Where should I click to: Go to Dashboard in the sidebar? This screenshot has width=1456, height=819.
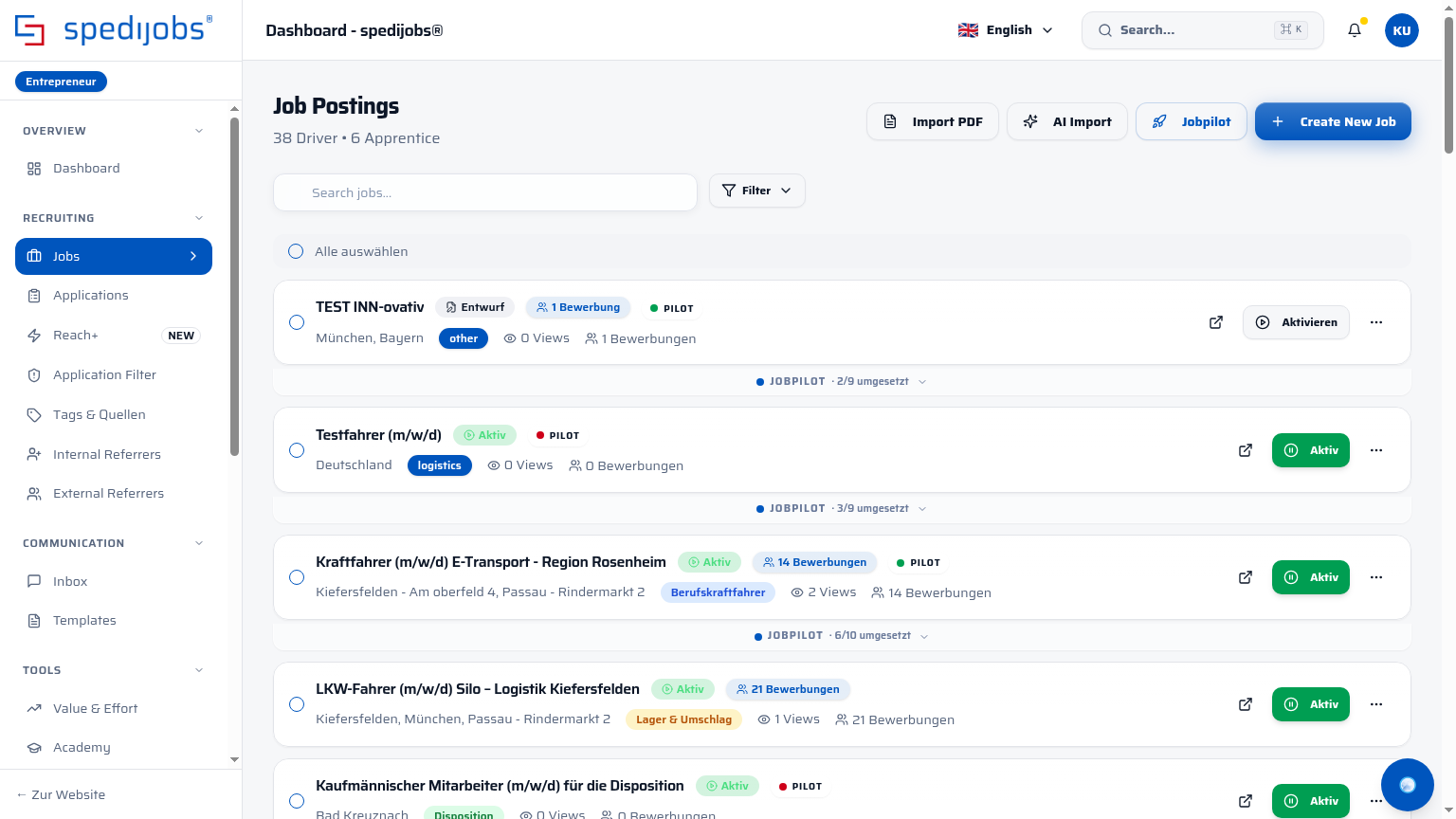click(x=114, y=169)
